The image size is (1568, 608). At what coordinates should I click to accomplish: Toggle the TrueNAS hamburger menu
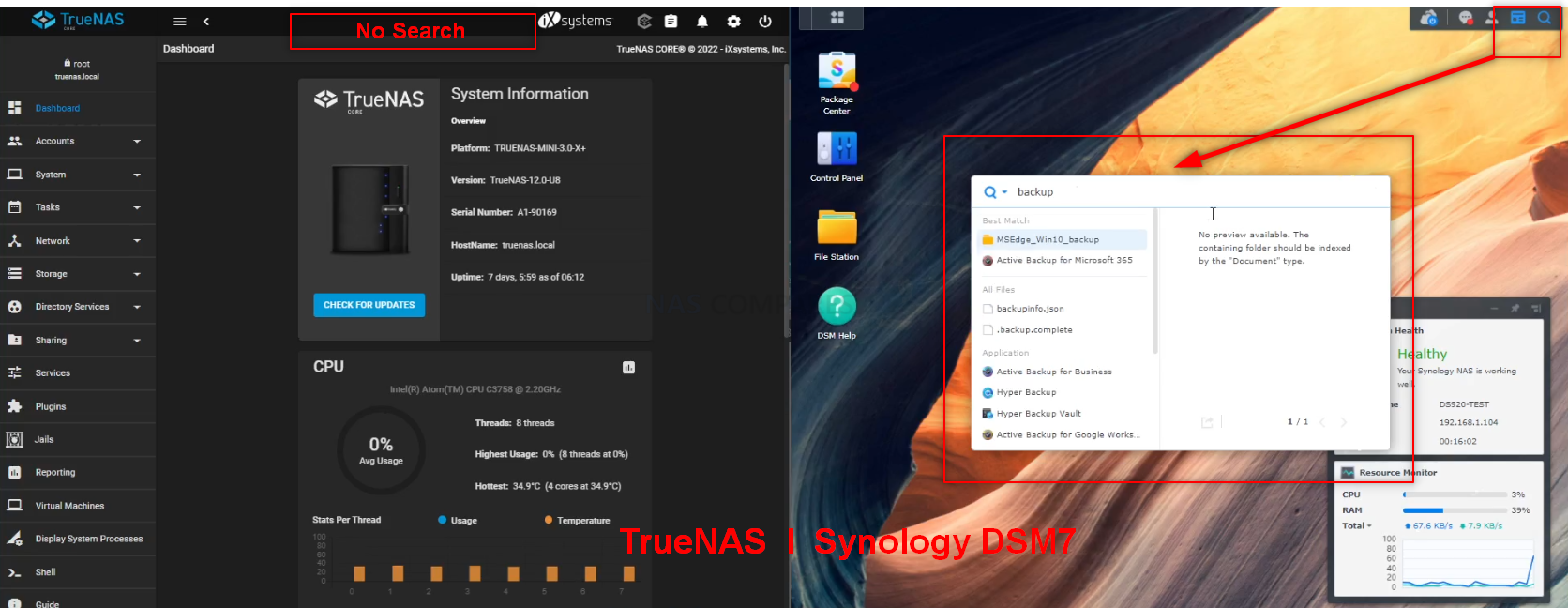[x=180, y=22]
